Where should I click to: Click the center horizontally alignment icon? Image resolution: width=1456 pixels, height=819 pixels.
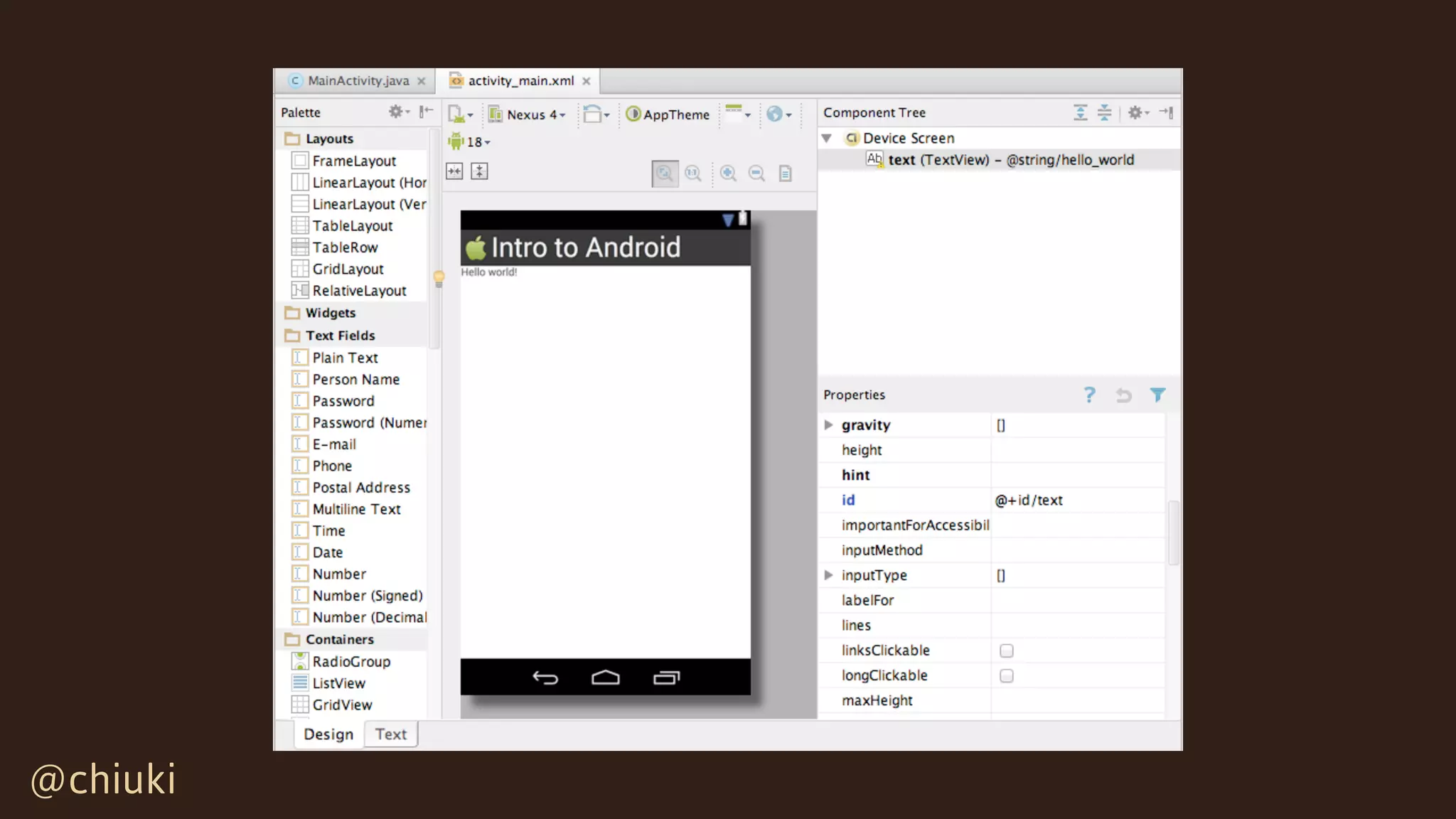click(x=454, y=171)
